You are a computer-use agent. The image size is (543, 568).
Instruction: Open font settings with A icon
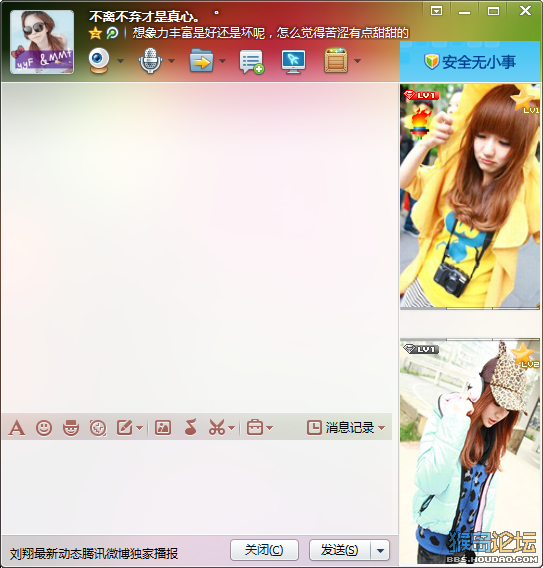(x=17, y=428)
